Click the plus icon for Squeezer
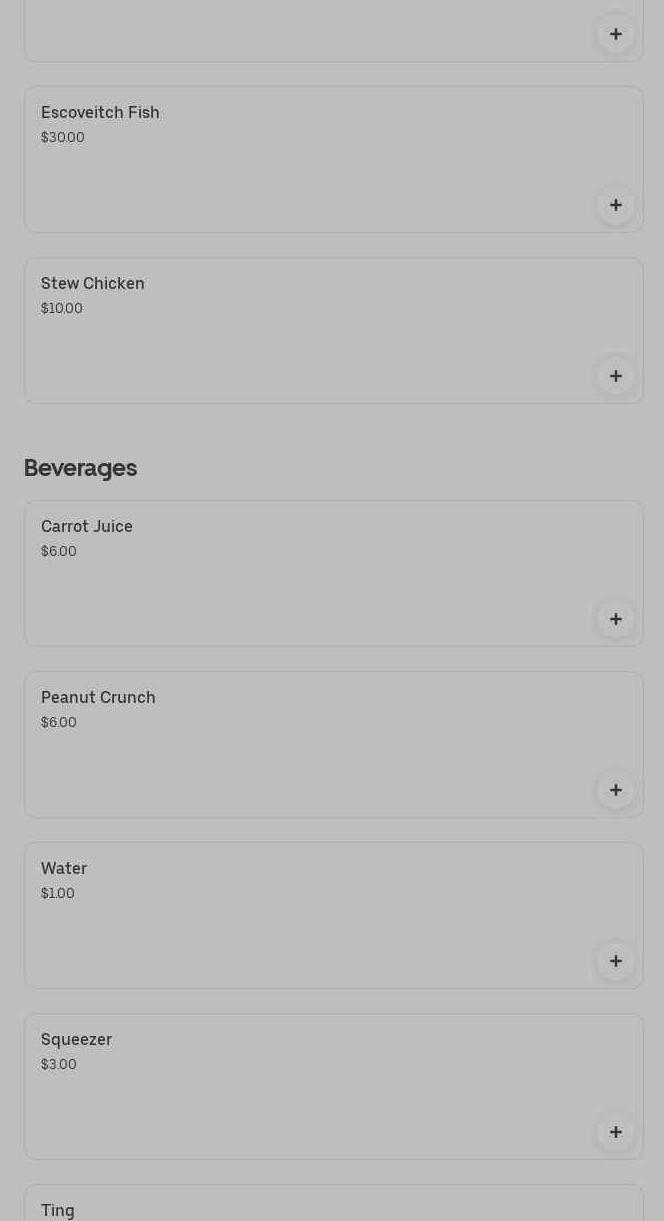This screenshot has height=1221, width=664. (x=616, y=1132)
